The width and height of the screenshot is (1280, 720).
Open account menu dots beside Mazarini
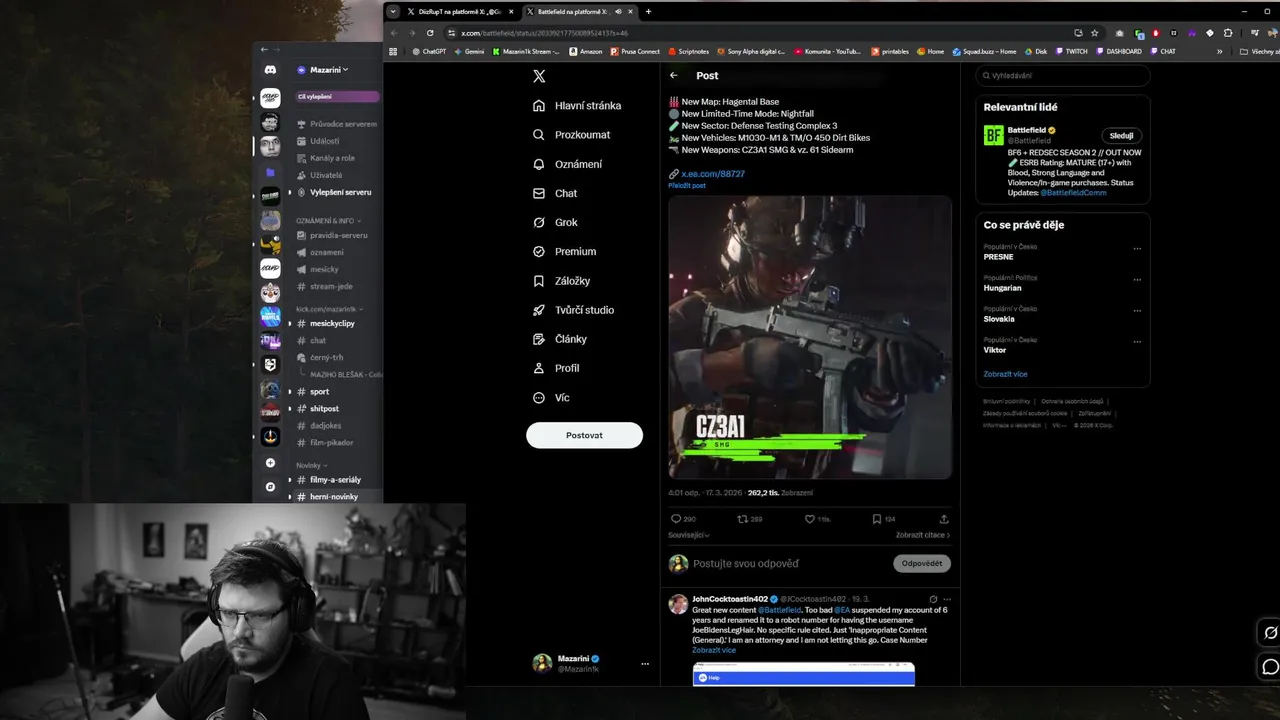click(645, 664)
